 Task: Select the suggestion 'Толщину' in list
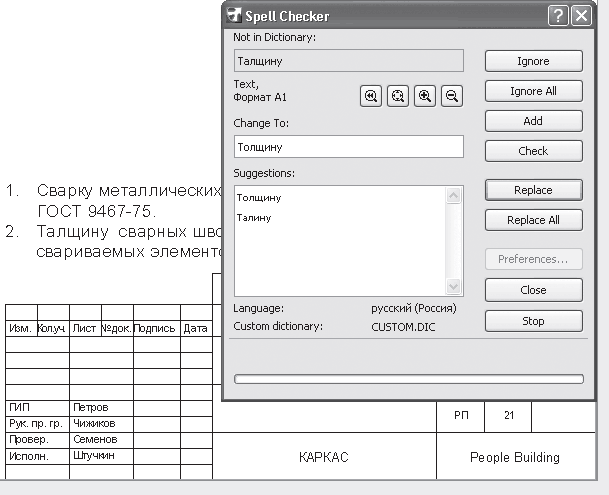point(260,198)
